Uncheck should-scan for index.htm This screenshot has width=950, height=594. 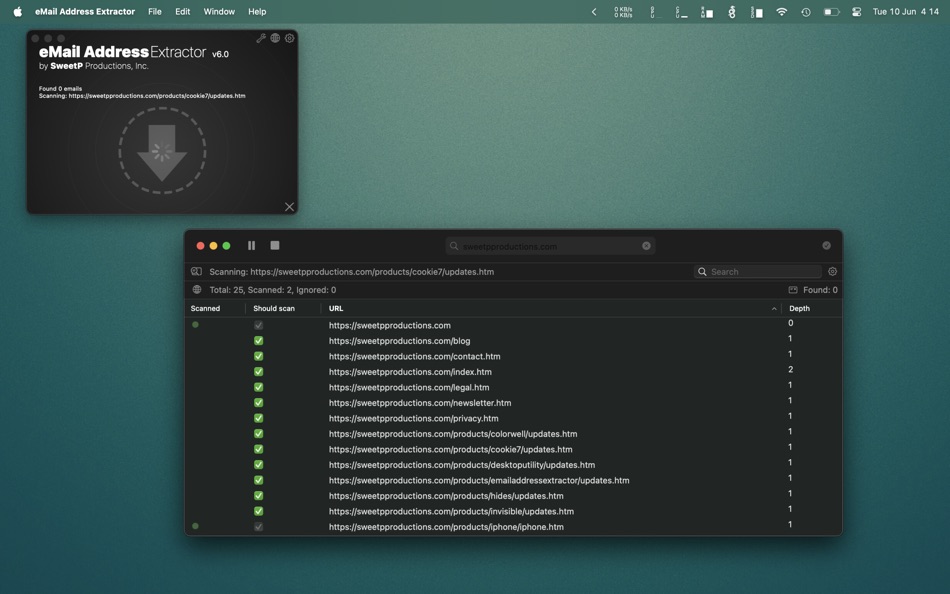coord(259,372)
